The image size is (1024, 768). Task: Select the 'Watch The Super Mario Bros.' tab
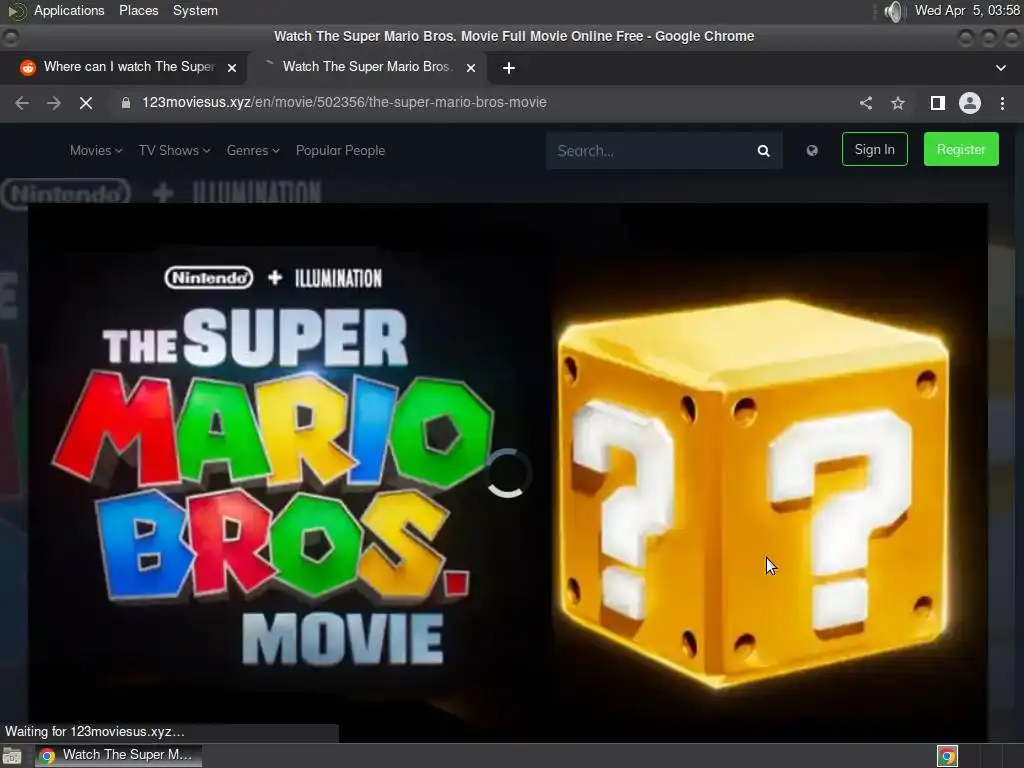click(366, 67)
